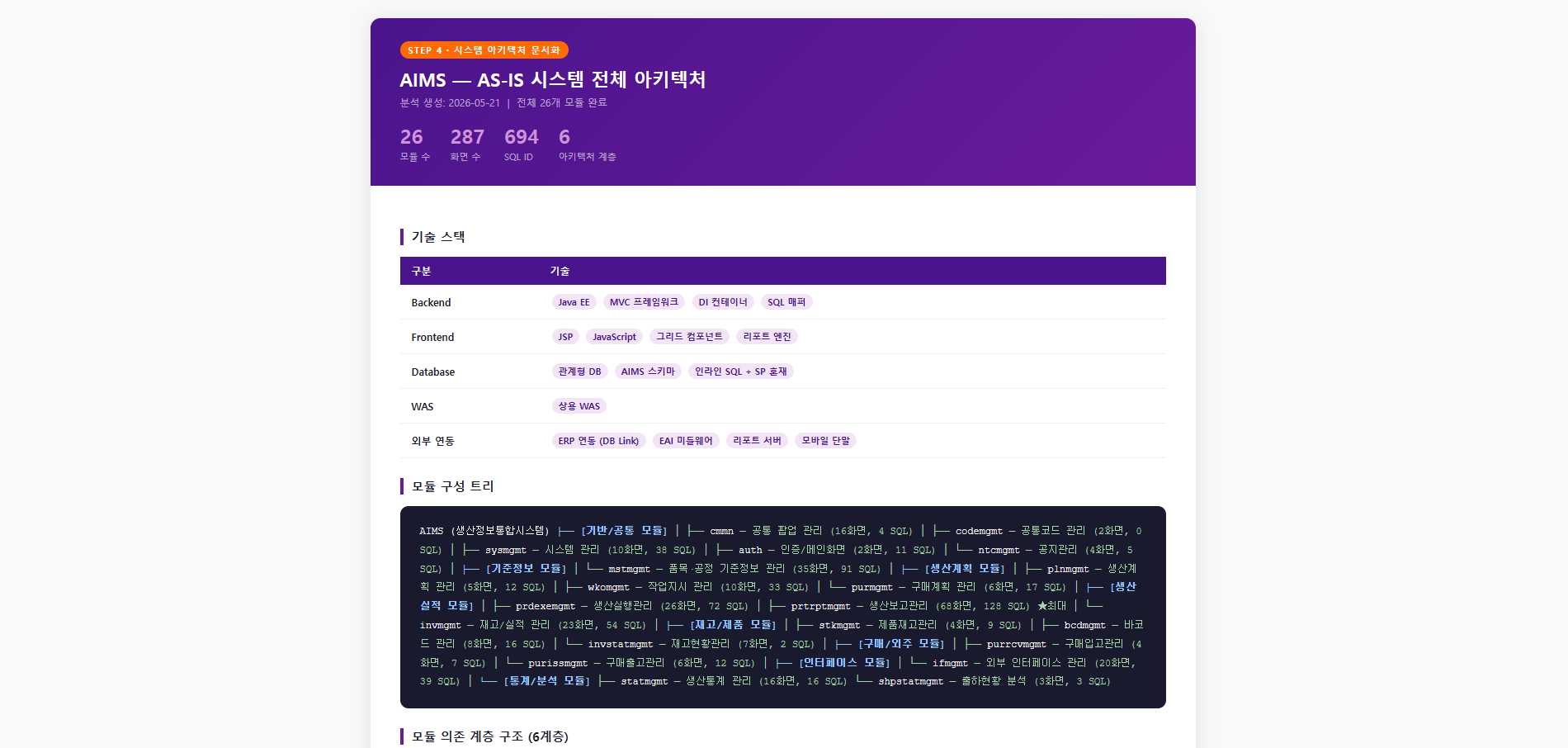Screen dimensions: 1568x748
Task: Click the DI 컨테이너 tag
Action: point(723,302)
